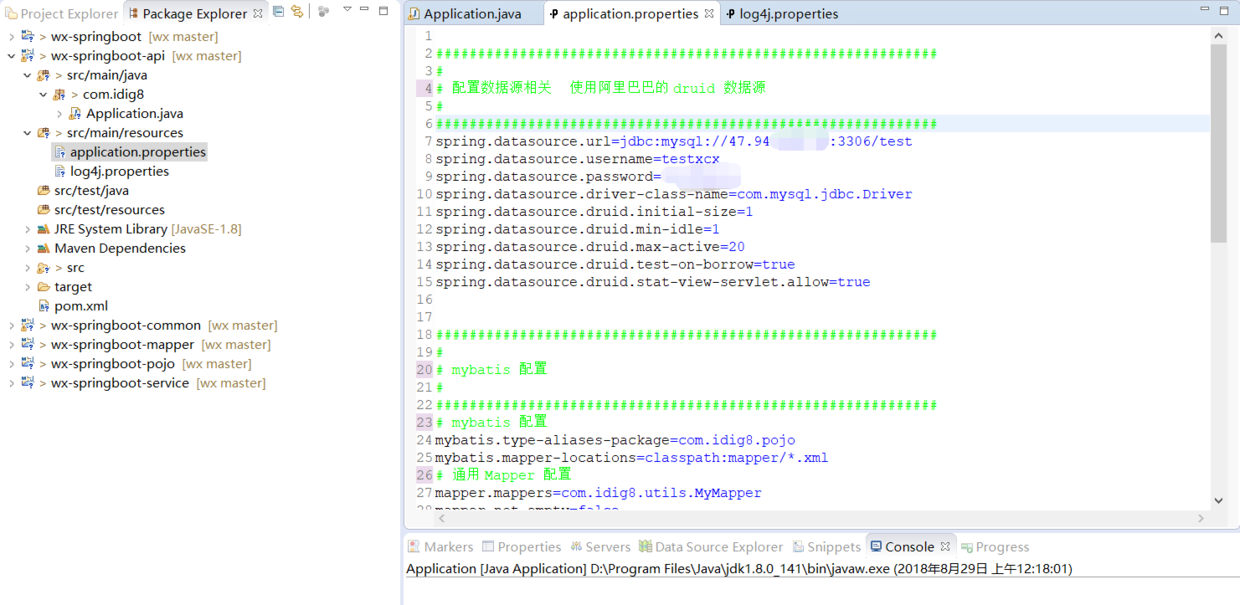1240x605 pixels.
Task: Close the Console view tab
Action: click(946, 547)
